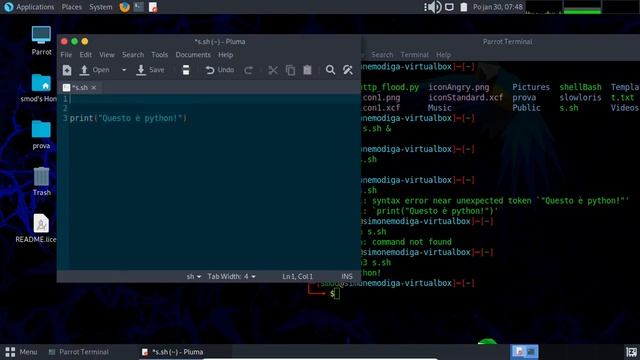
Task: Open Find and Replace tool icon
Action: tap(348, 70)
